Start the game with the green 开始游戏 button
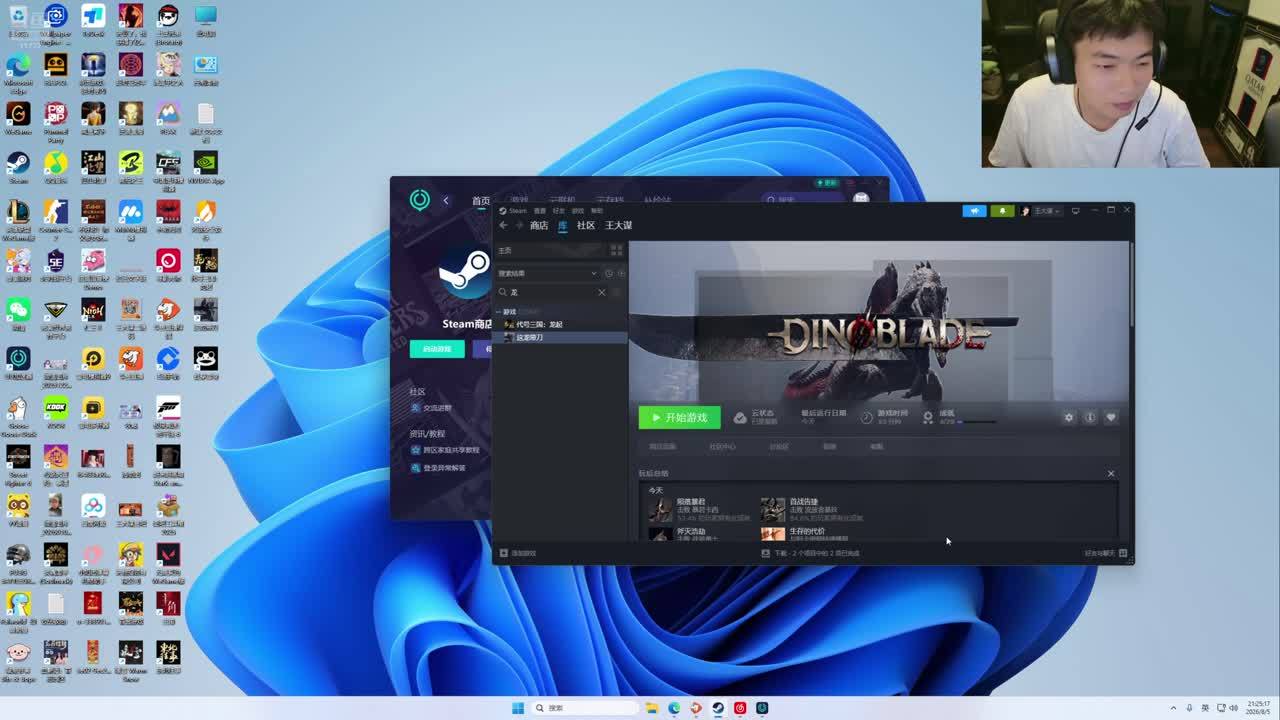The height and width of the screenshot is (720, 1280). click(x=679, y=417)
